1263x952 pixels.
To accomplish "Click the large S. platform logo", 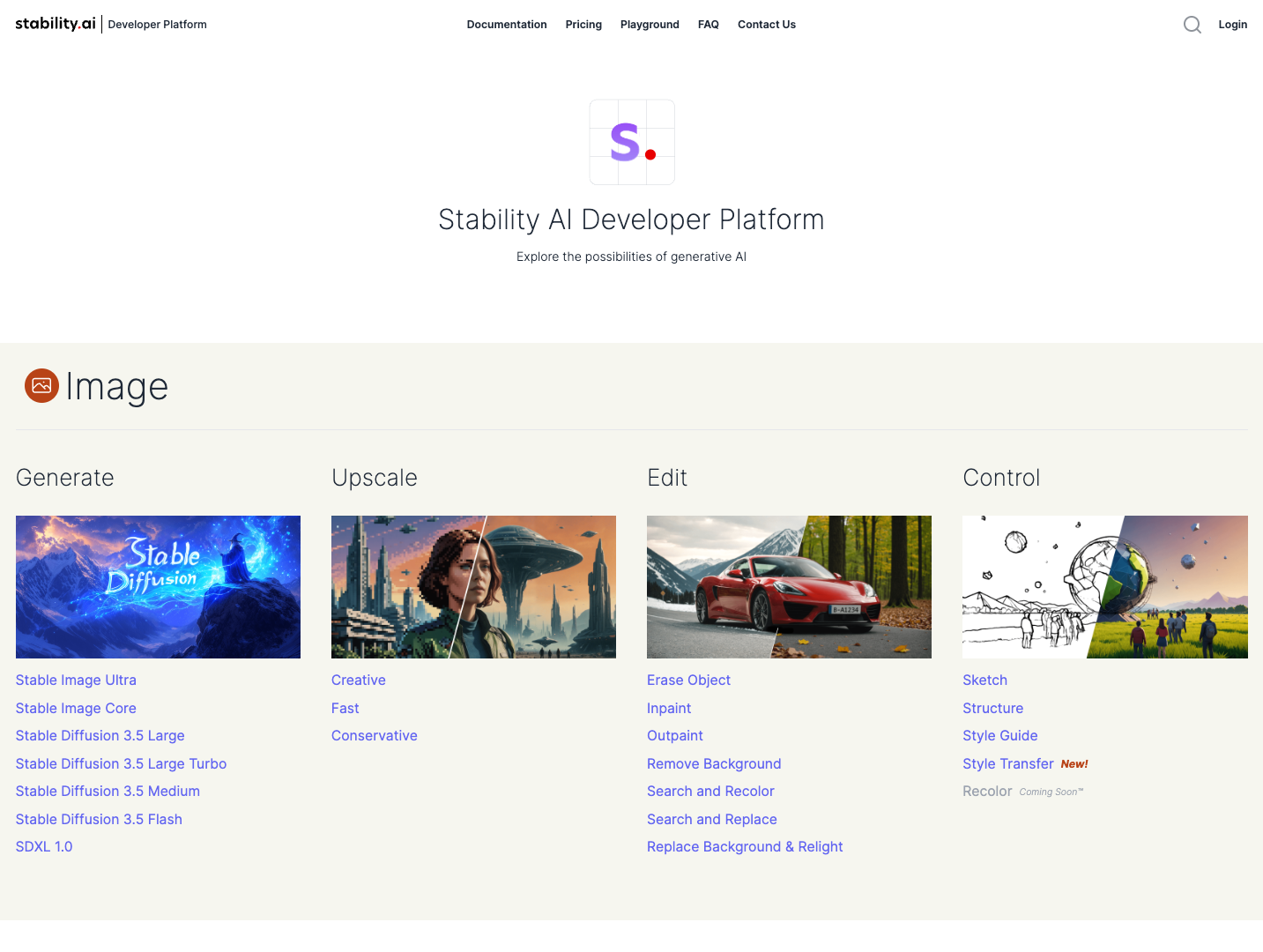I will coord(631,142).
